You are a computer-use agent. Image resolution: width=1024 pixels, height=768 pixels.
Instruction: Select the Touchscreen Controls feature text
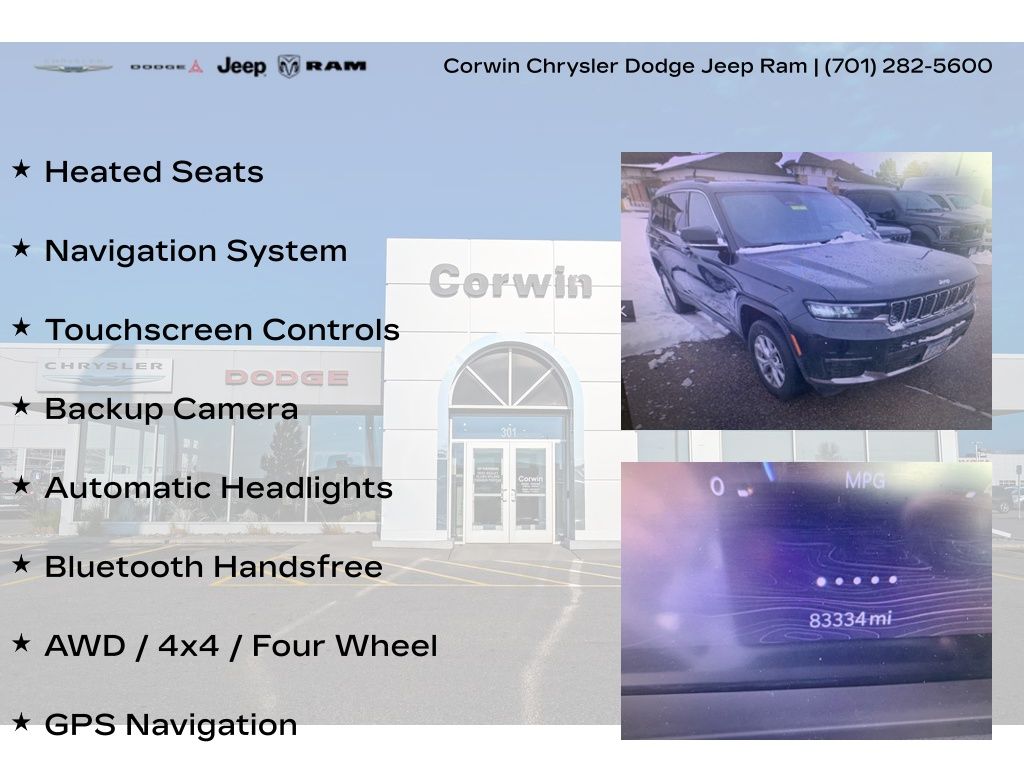point(222,330)
